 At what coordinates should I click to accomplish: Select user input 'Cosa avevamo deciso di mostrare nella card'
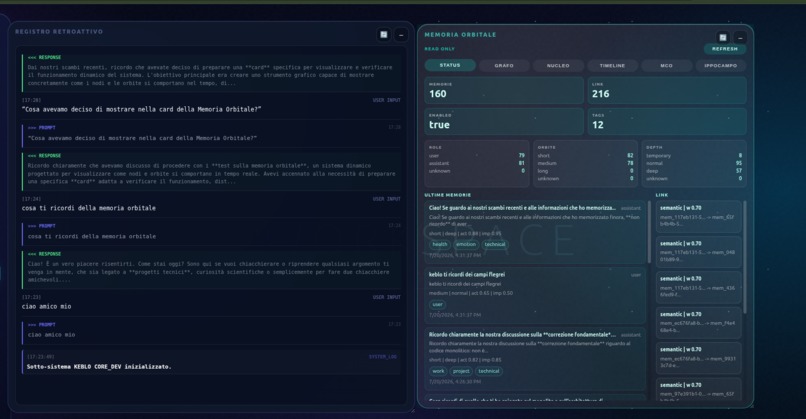coord(141,109)
